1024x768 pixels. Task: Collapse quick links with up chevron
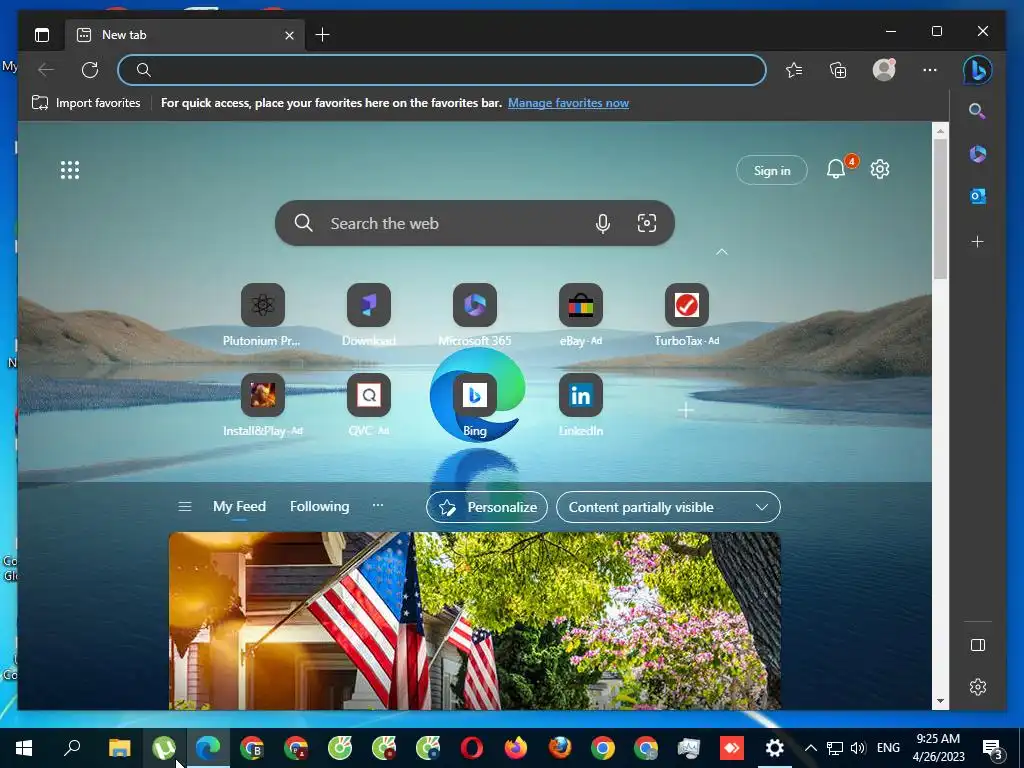[722, 251]
